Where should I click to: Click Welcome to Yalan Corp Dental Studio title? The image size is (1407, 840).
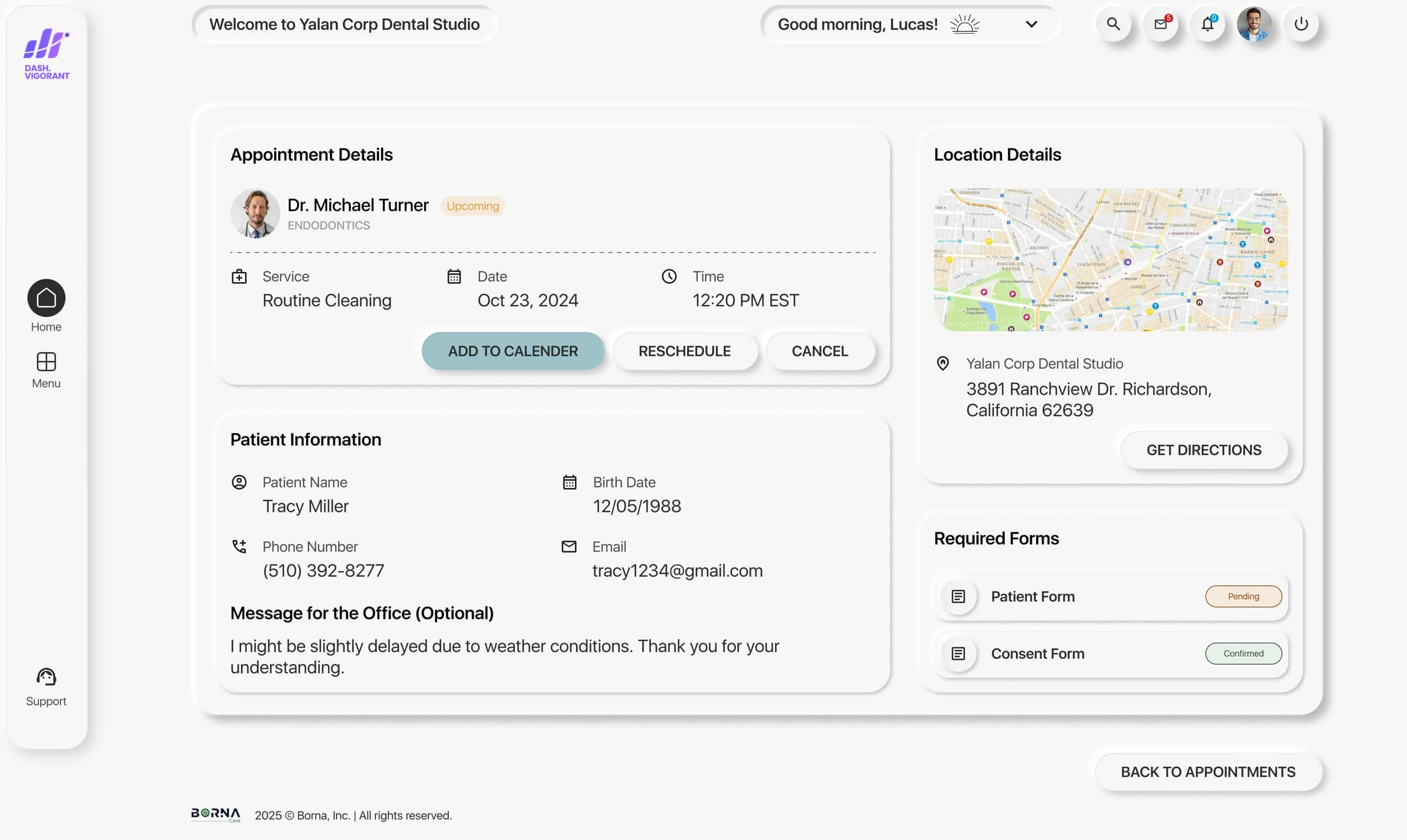(344, 24)
